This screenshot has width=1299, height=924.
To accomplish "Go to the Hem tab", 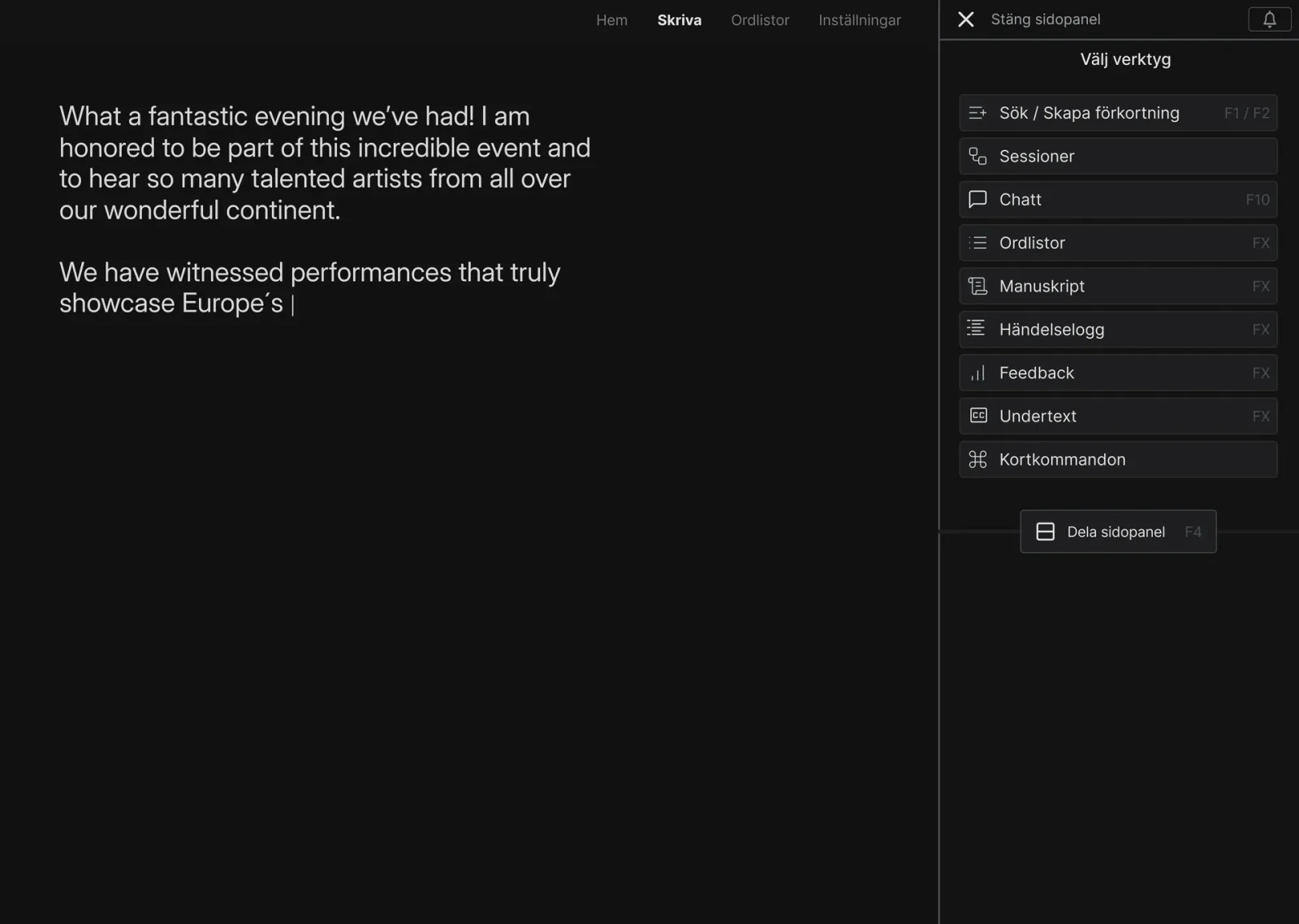I will tap(611, 20).
